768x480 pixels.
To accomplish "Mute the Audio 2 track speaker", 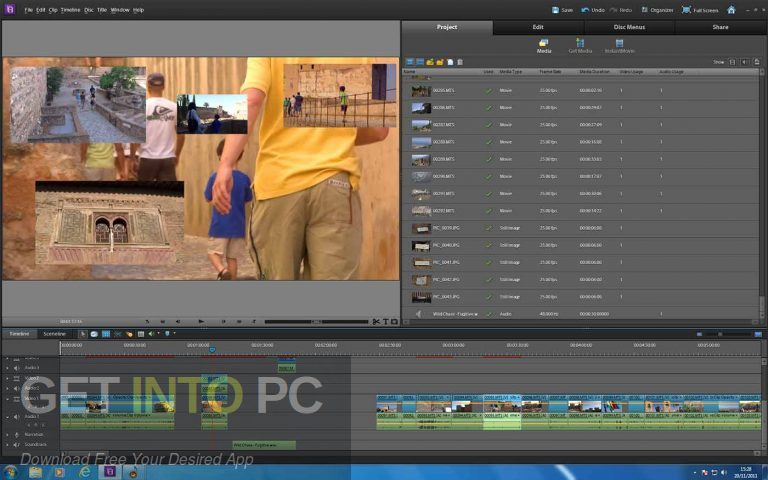I will click(x=17, y=388).
